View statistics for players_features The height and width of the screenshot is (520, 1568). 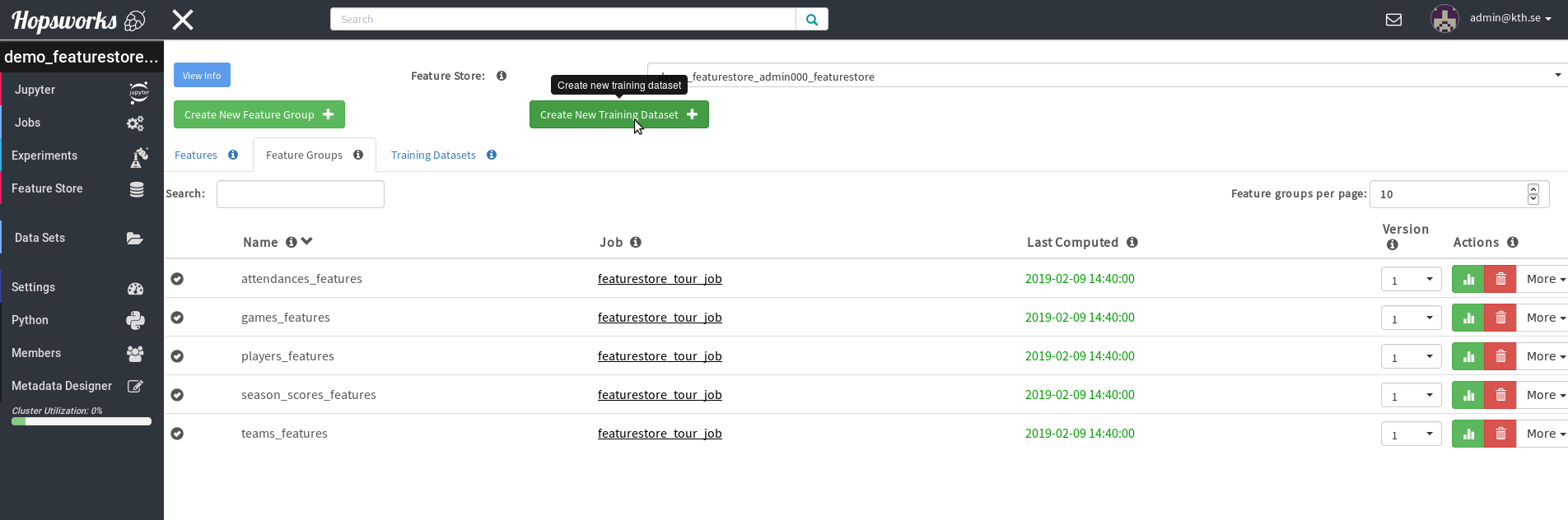(x=1468, y=356)
